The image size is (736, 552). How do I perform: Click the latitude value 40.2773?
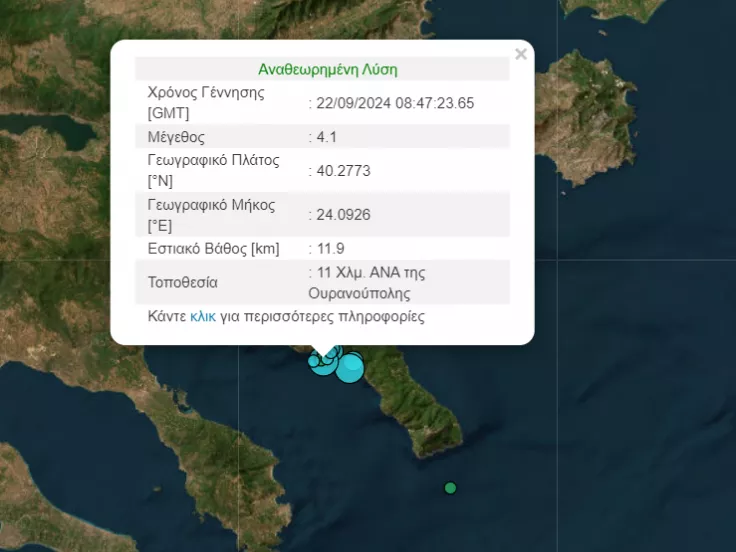pyautogui.click(x=342, y=171)
